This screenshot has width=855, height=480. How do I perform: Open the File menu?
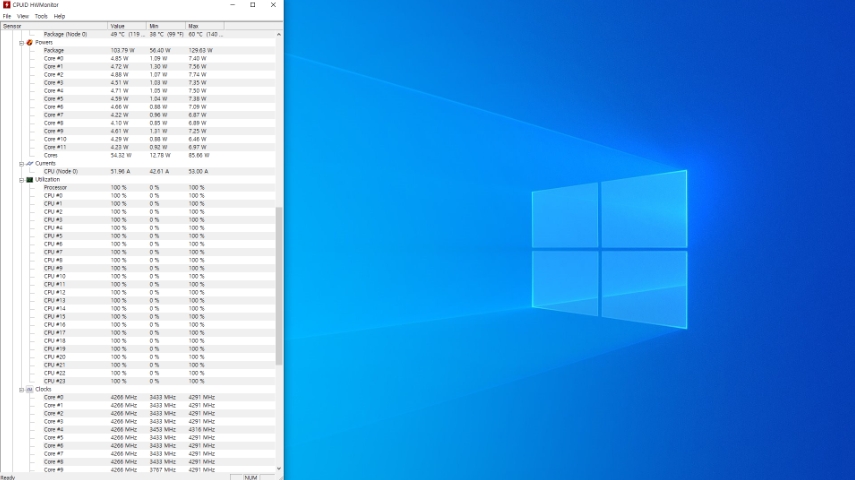point(7,16)
